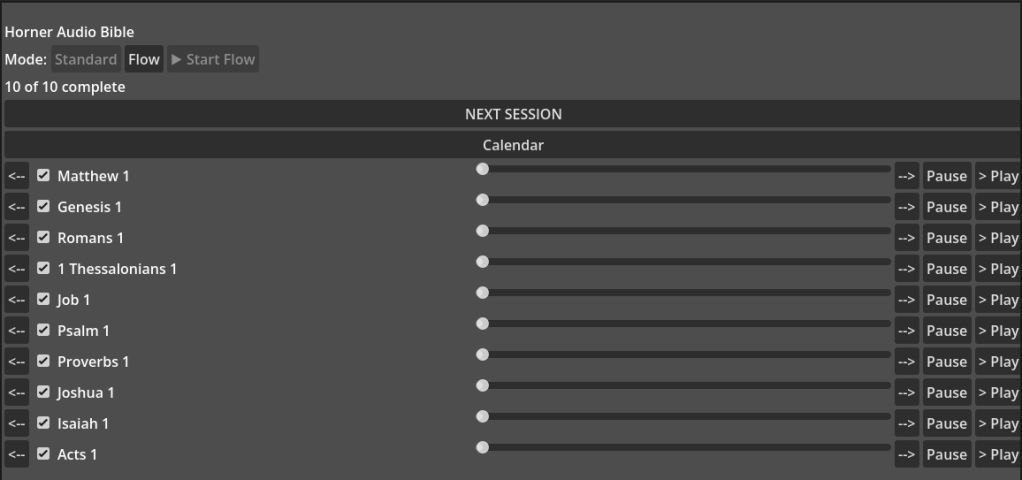The image size is (1022, 480).
Task: Skip forward on the Job 1 row
Action: [x=907, y=300]
